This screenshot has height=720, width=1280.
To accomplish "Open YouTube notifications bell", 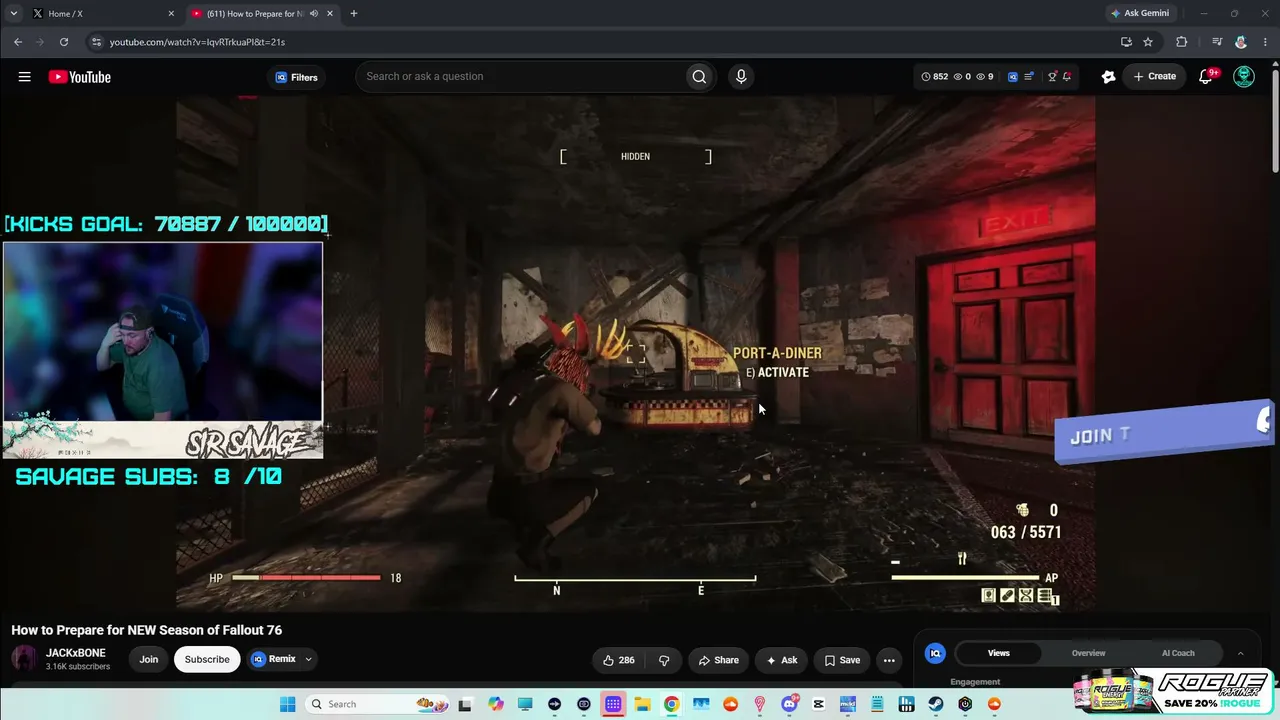I will 1206,77.
